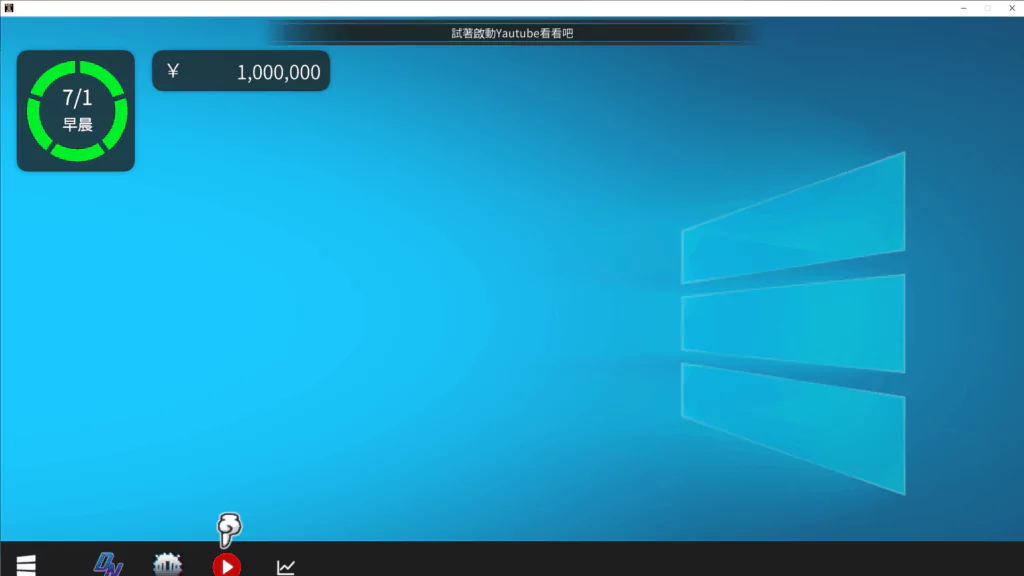Click the window's white title bar

coord(500,8)
